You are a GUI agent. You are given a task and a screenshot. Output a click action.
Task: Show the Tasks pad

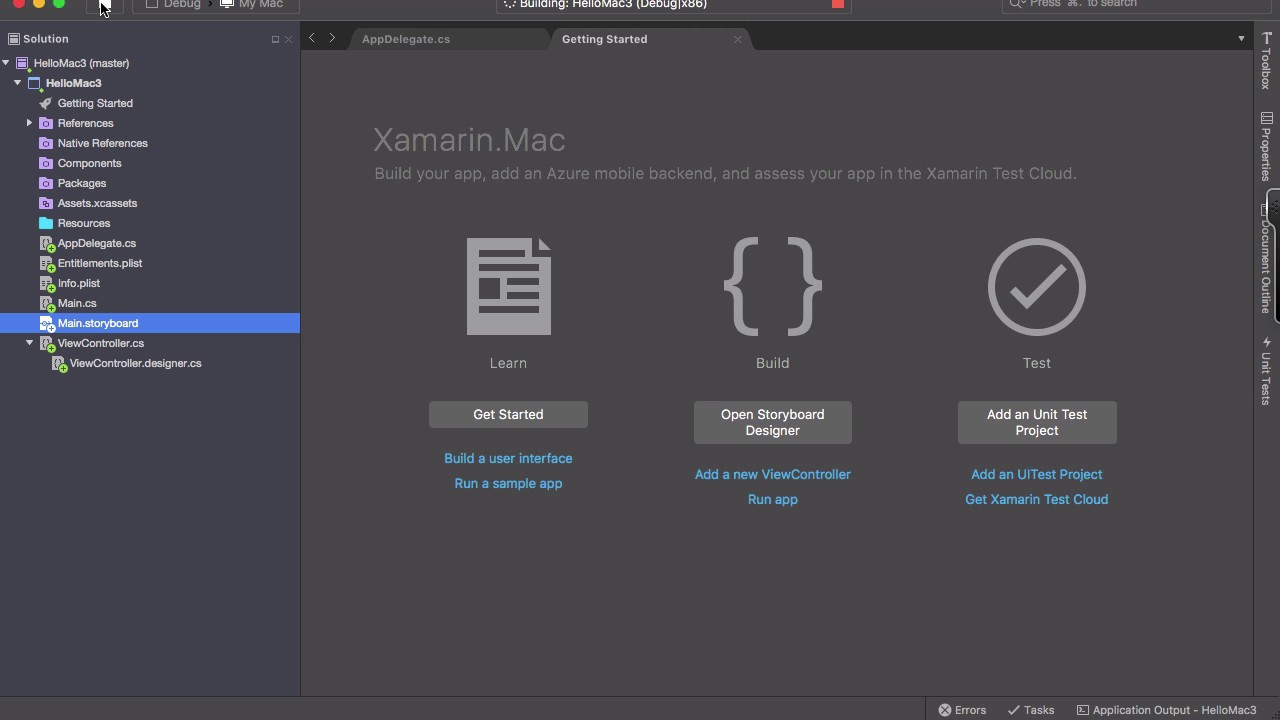1031,710
